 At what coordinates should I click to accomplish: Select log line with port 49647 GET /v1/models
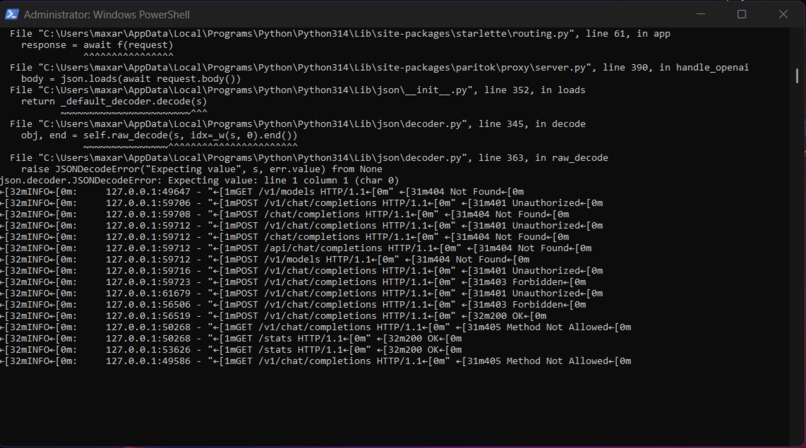click(262, 192)
